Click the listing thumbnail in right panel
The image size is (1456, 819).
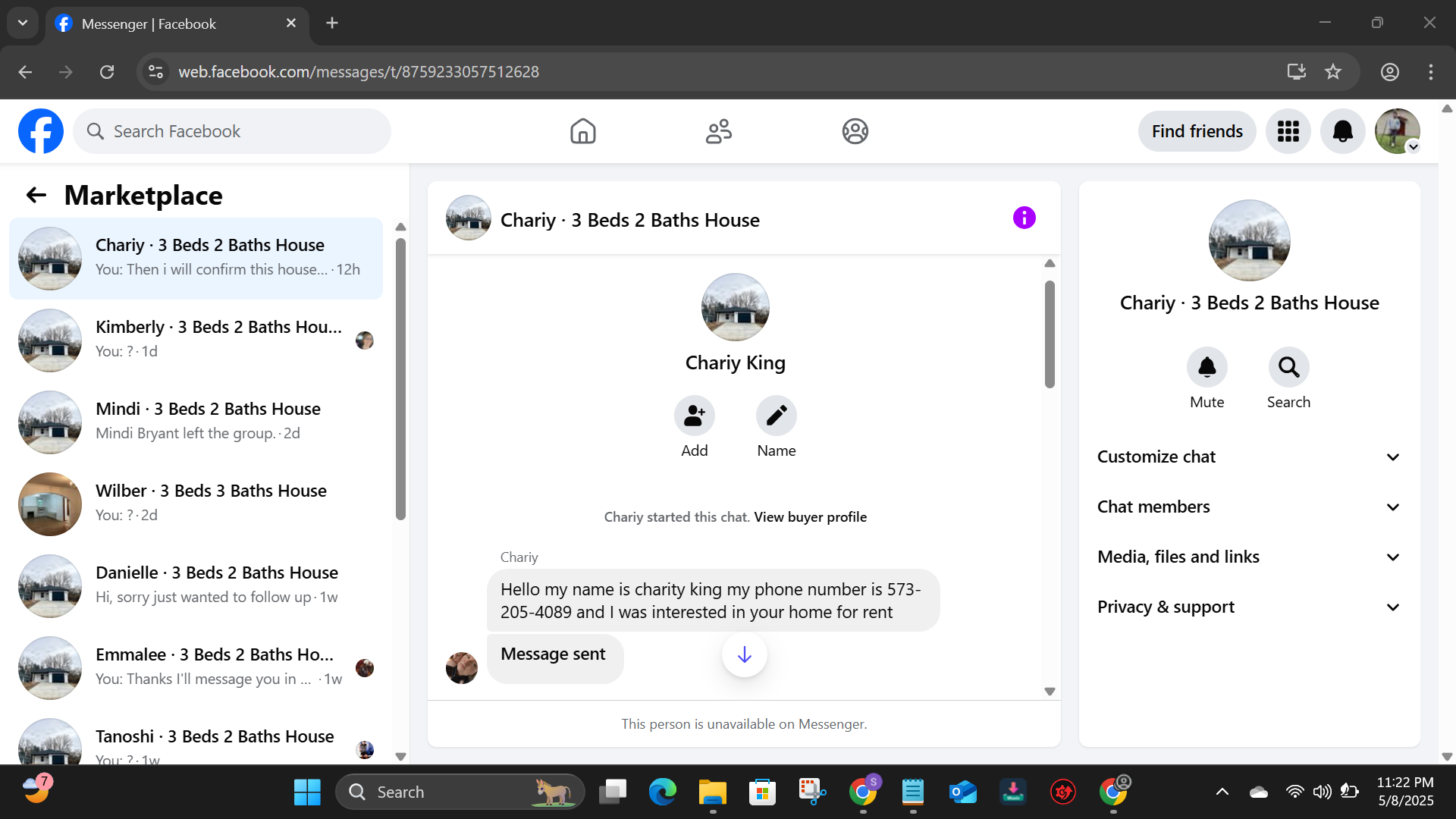1249,240
